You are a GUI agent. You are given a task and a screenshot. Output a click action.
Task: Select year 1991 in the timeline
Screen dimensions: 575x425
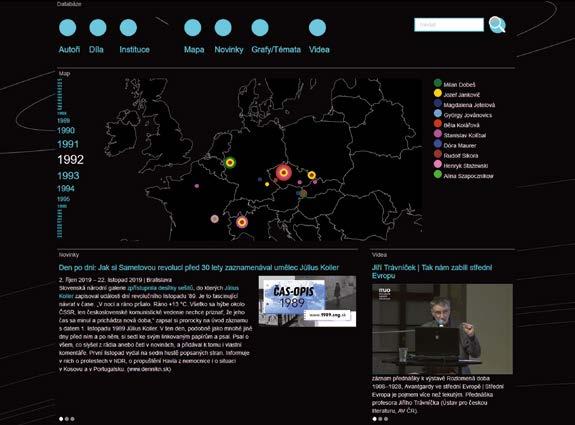pyautogui.click(x=68, y=144)
